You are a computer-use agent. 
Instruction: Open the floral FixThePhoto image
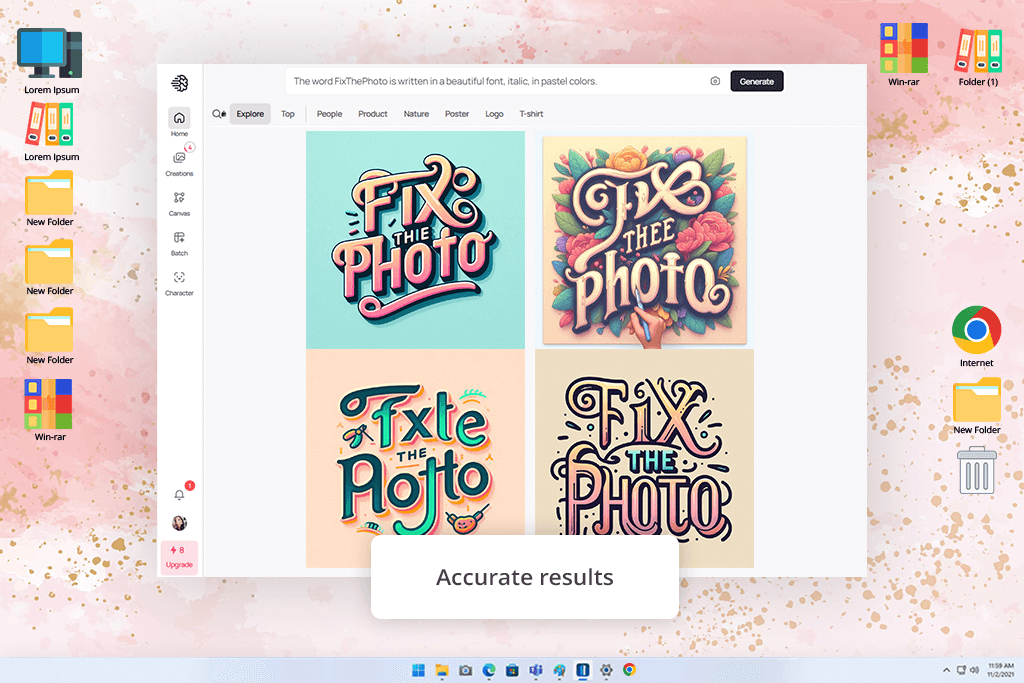[x=645, y=240]
